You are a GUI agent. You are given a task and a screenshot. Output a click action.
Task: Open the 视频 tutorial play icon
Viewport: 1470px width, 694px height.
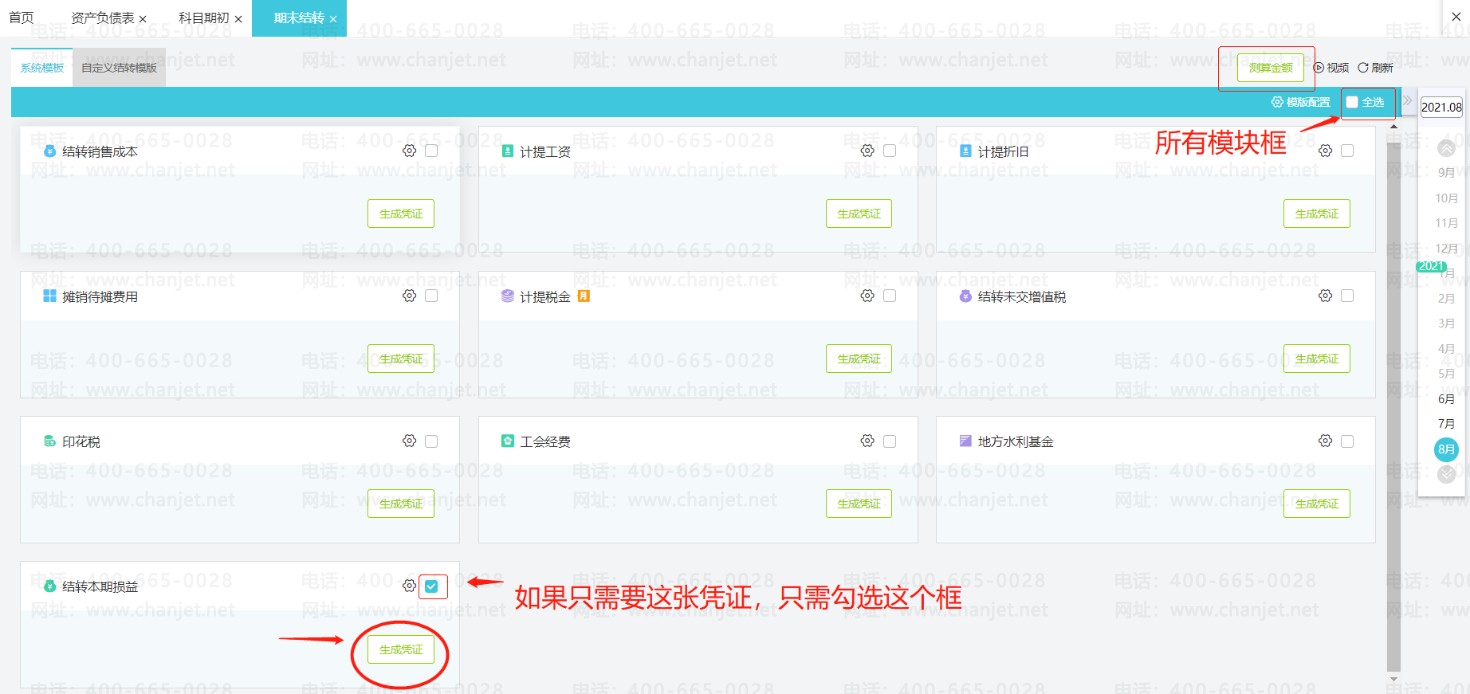(1319, 68)
